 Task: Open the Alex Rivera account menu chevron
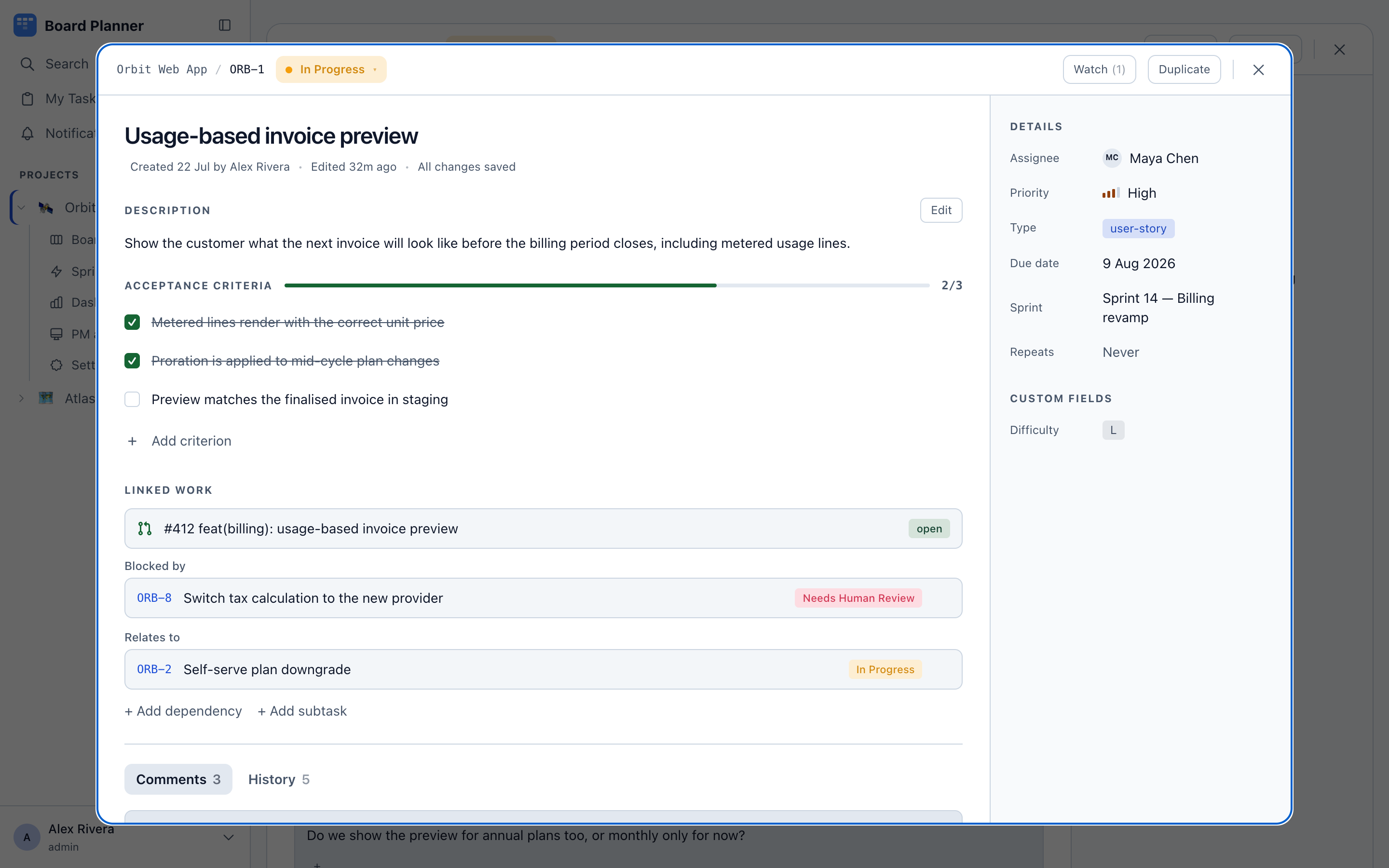click(x=229, y=837)
